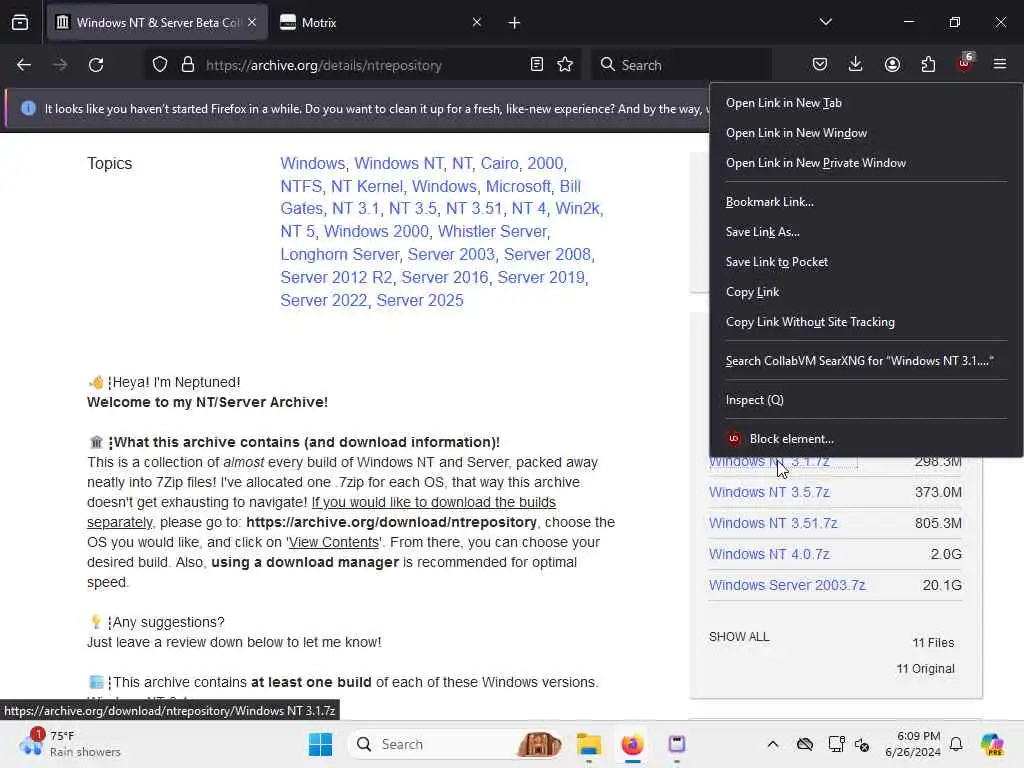The image size is (1024, 768).
Task: Open the Extensions puzzle icon
Action: click(x=928, y=65)
